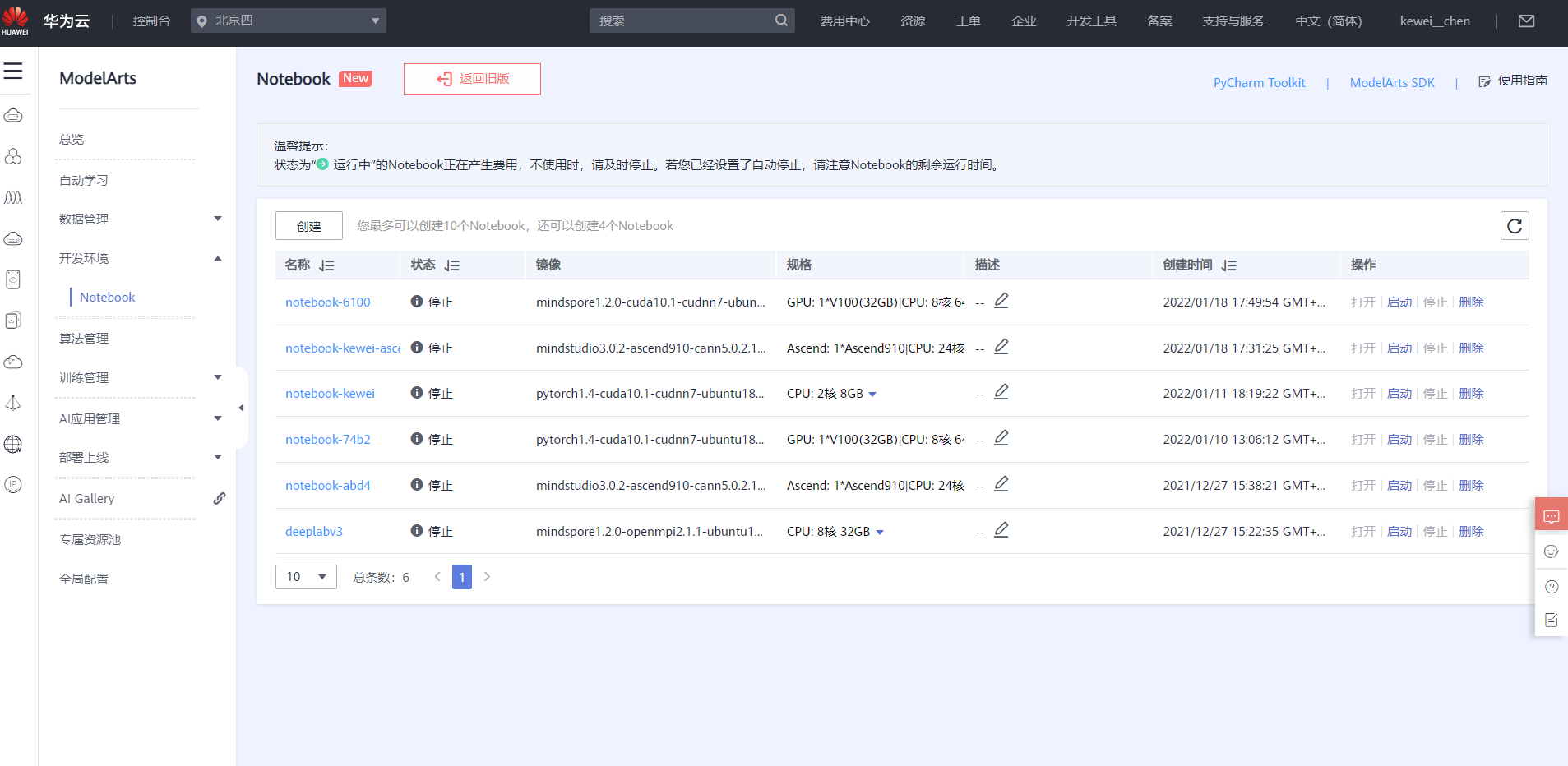This screenshot has height=766, width=1568.
Task: Expand 部署上线 menu
Action: pos(218,457)
